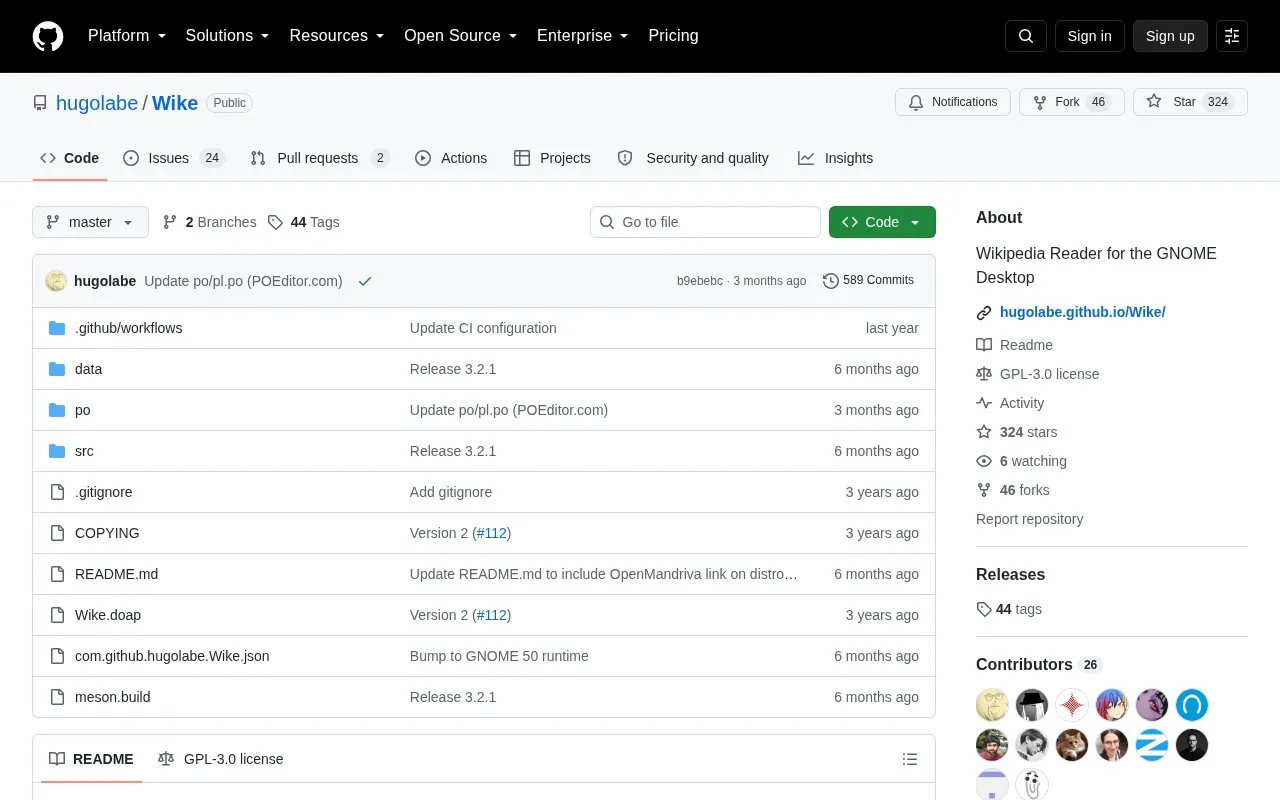
Task: Click the Notifications bell button
Action: tap(953, 102)
